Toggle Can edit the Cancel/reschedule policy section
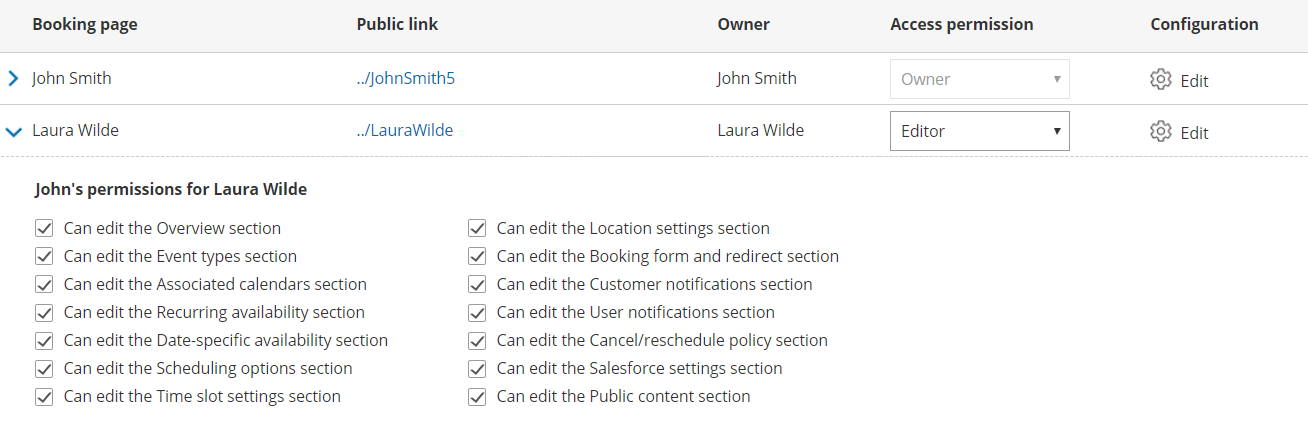The image size is (1308, 422). click(x=477, y=341)
